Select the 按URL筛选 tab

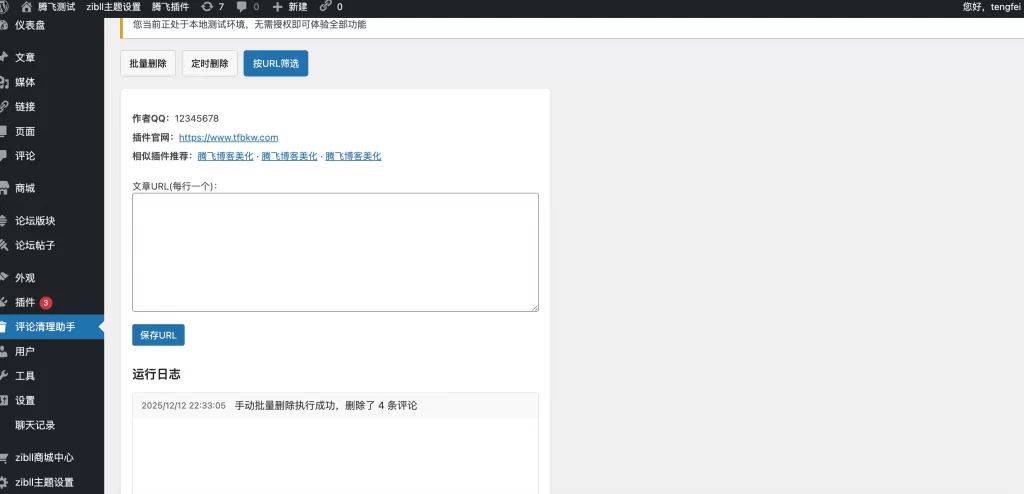[276, 63]
